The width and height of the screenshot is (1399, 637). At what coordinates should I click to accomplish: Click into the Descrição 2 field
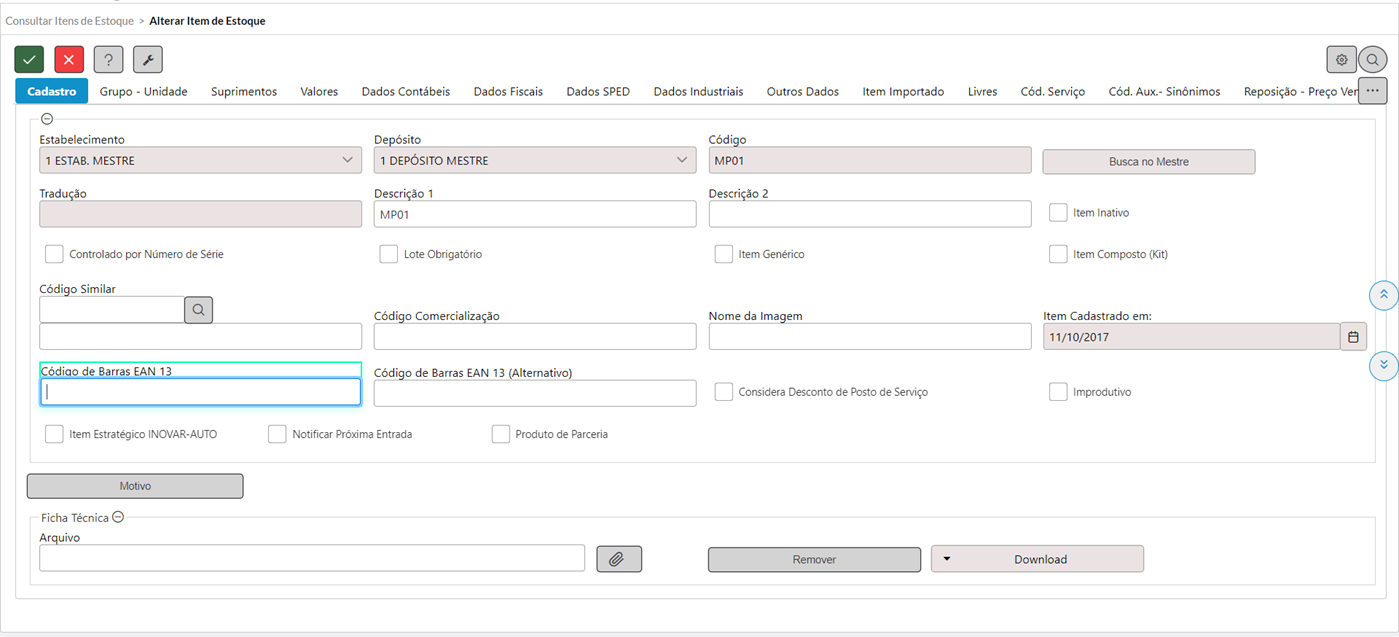click(870, 214)
